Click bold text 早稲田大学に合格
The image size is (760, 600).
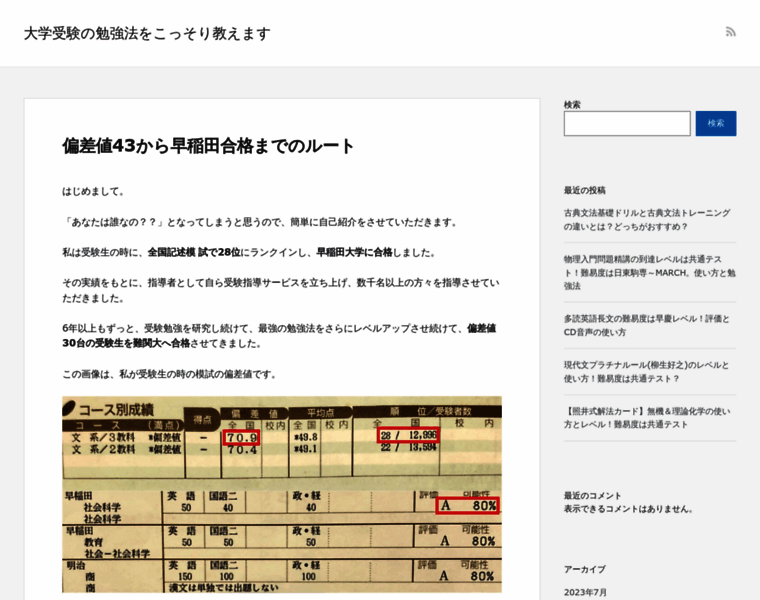click(354, 253)
